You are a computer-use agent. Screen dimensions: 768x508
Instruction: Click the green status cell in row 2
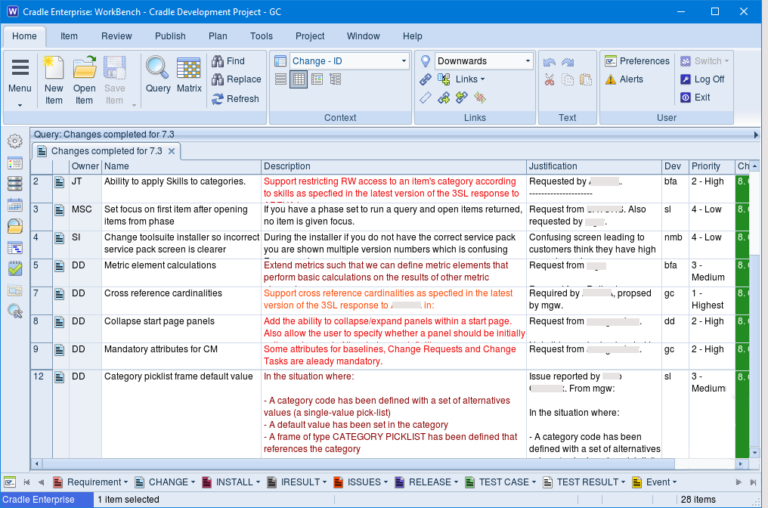[742, 189]
